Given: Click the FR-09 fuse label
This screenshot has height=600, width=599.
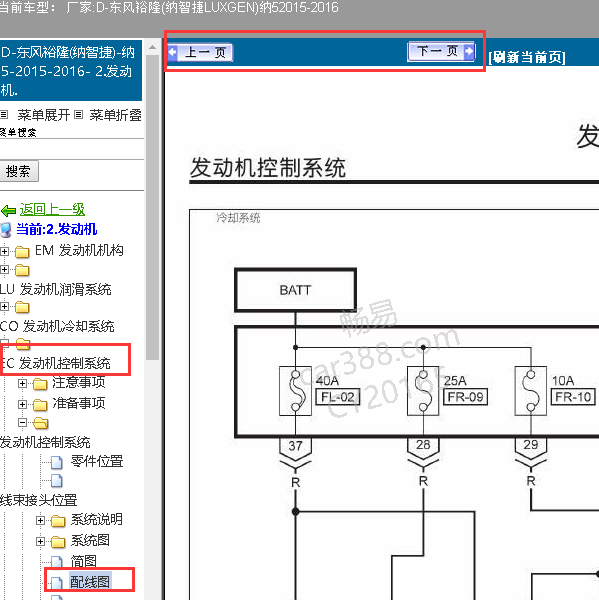Looking at the screenshot, I should [x=465, y=397].
